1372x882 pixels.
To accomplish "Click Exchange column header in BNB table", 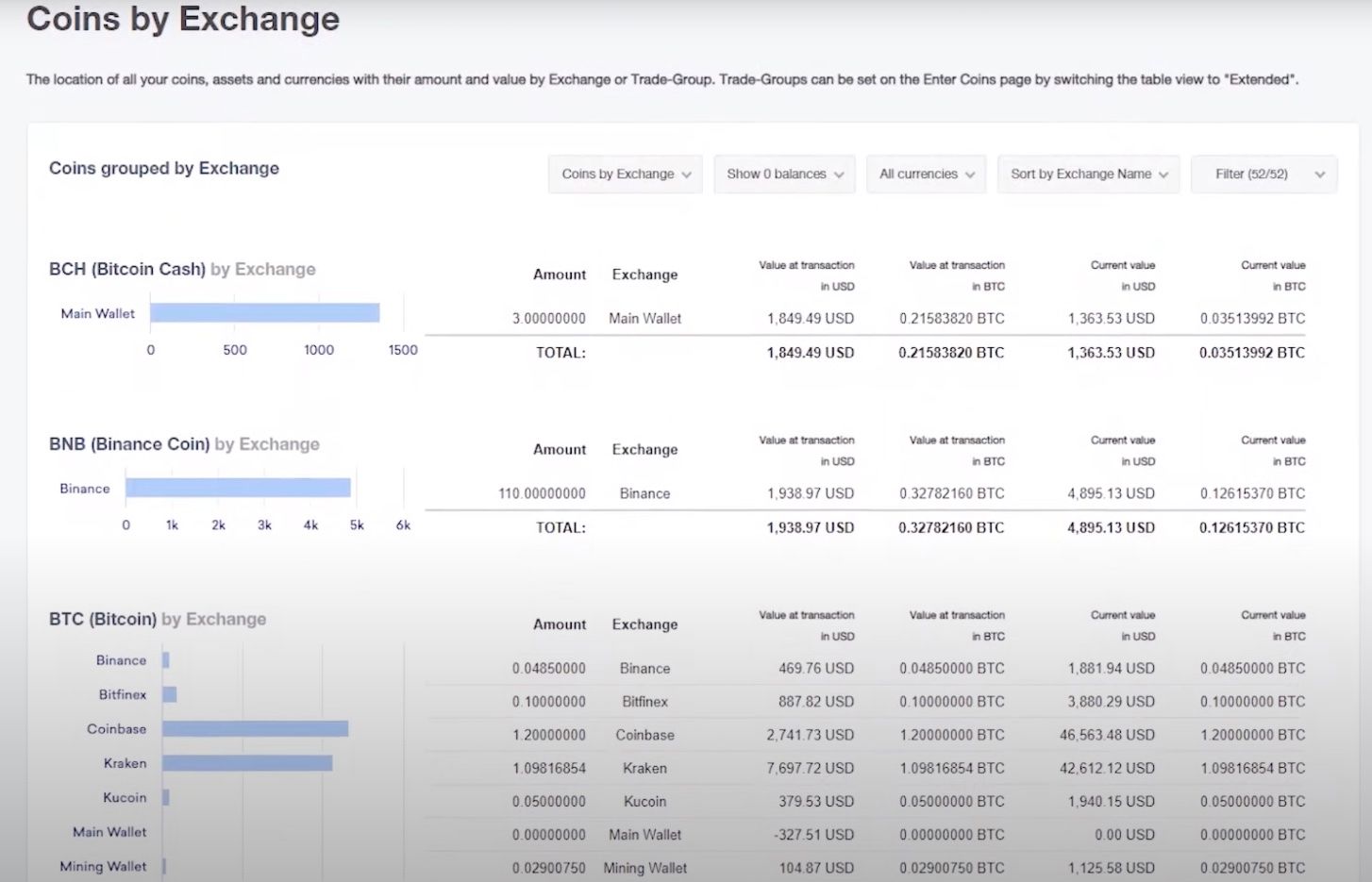I will 644,450.
